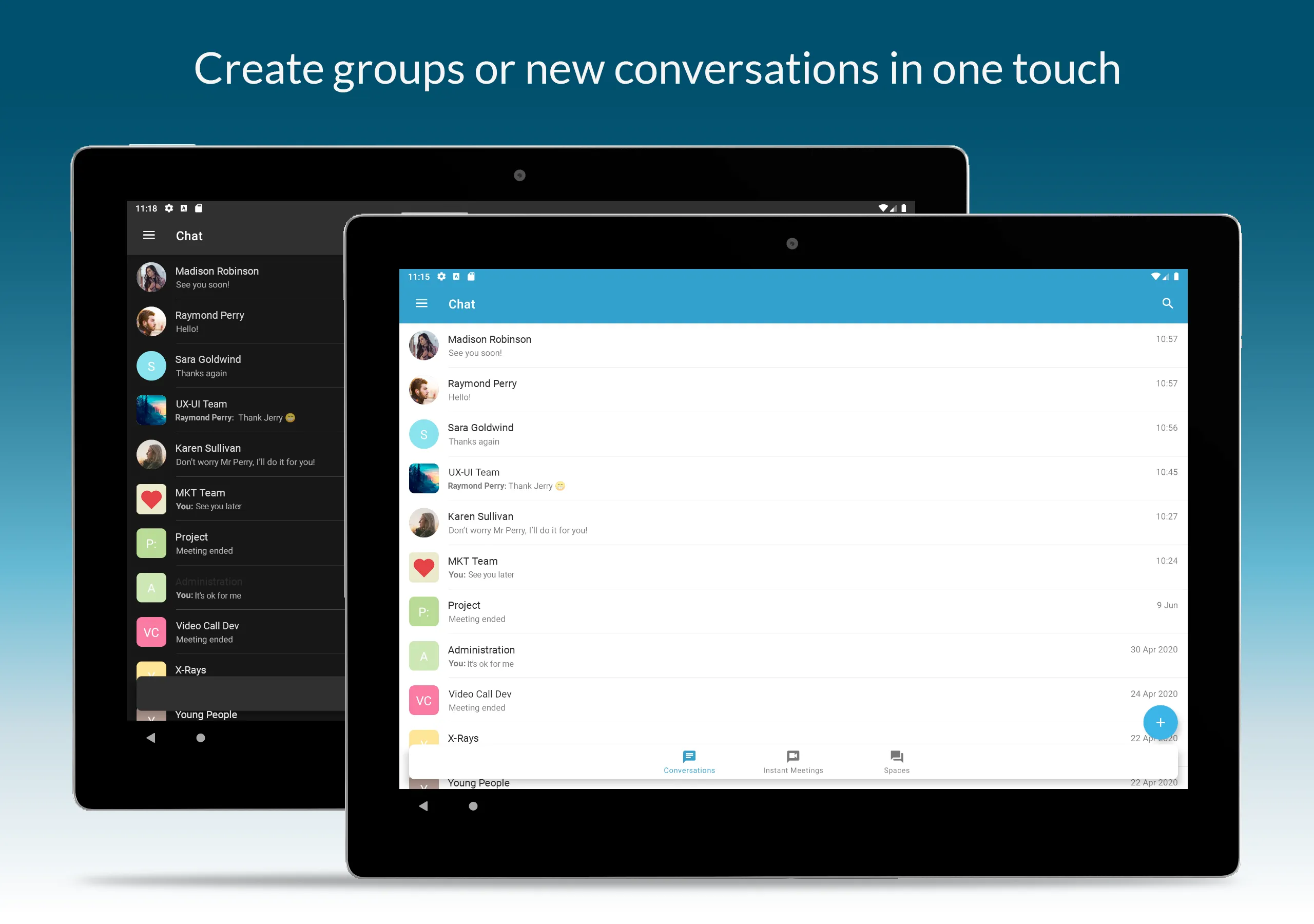Tap Raymond Perry conversation entry
This screenshot has width=1314, height=924.
pos(792,389)
